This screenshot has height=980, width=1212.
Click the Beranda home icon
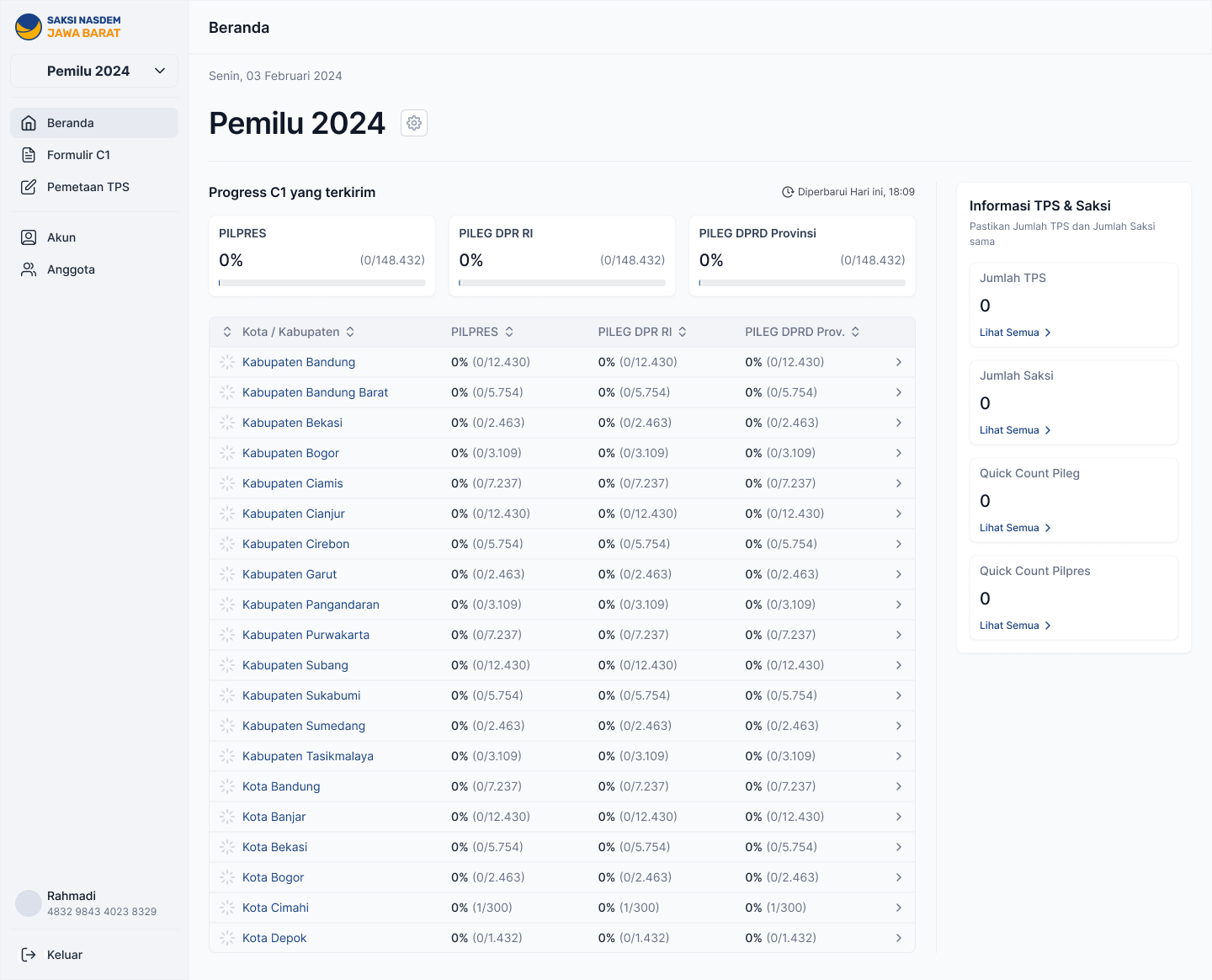point(29,123)
